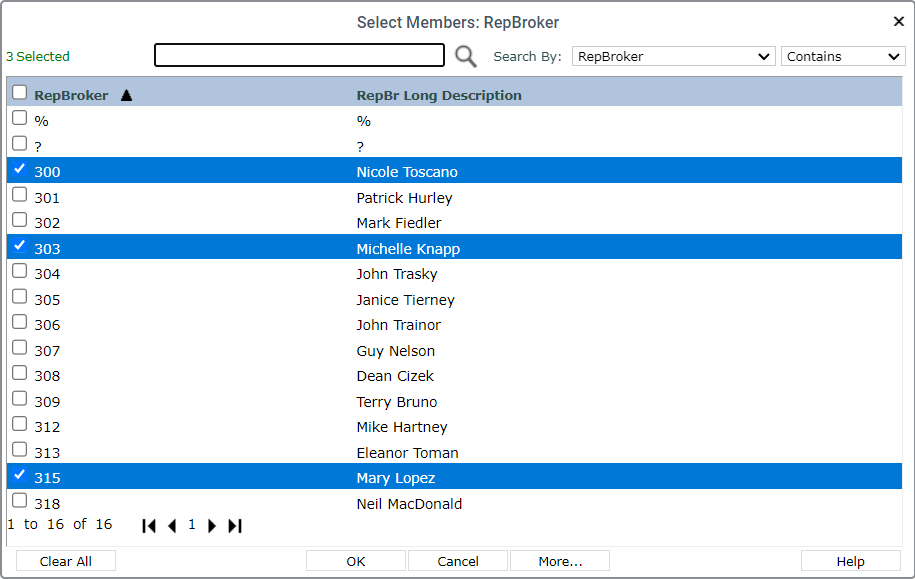Image resolution: width=915 pixels, height=579 pixels.
Task: Uncheck the 303 Michelle Knapp checkbox
Action: (x=20, y=245)
